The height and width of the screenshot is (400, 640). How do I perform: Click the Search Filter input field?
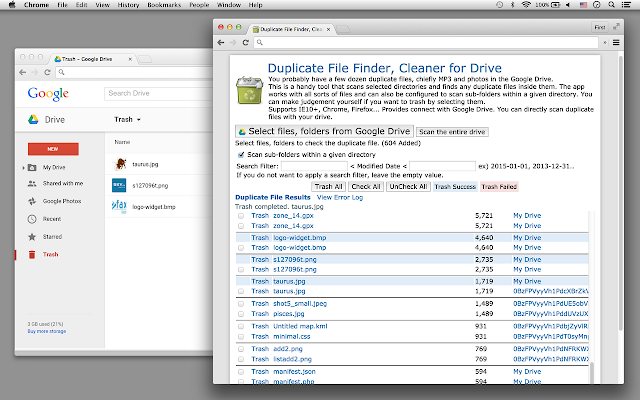pyautogui.click(x=314, y=166)
